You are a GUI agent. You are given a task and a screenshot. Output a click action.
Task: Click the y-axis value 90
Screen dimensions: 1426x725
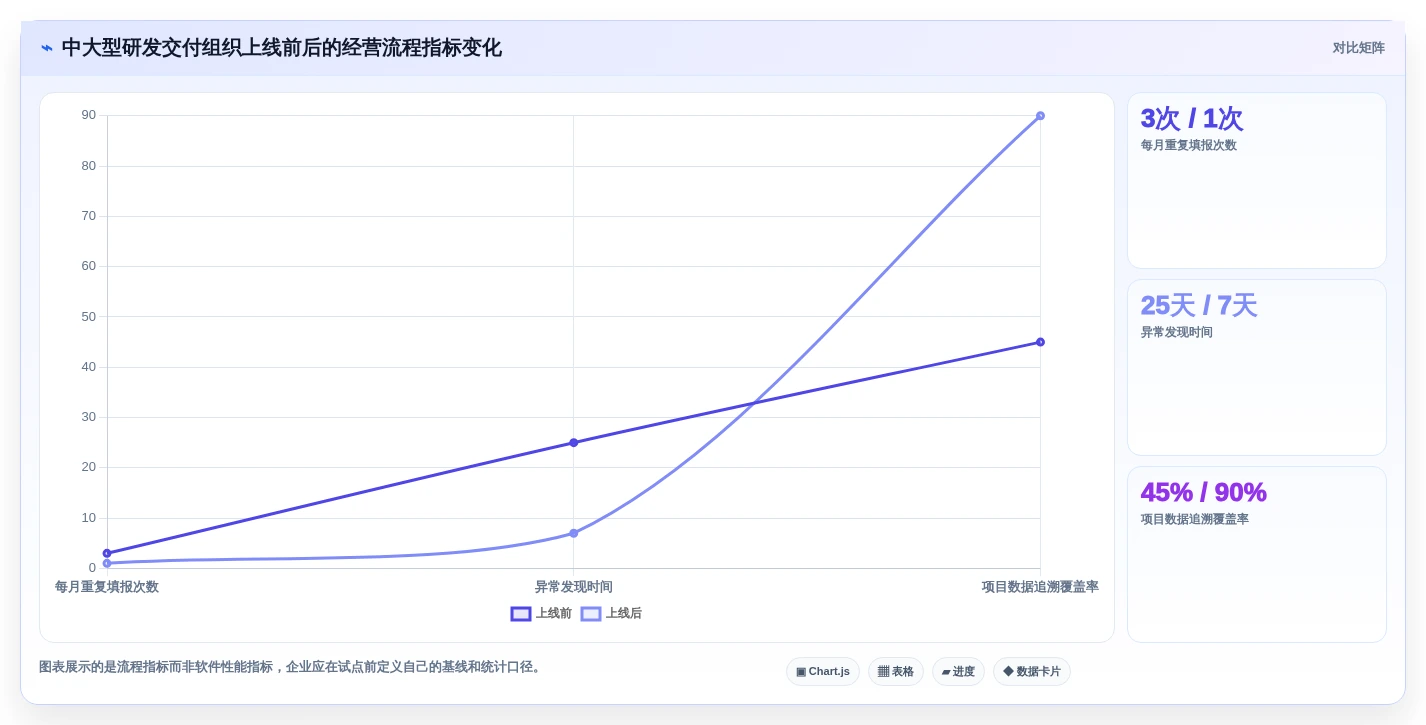89,115
